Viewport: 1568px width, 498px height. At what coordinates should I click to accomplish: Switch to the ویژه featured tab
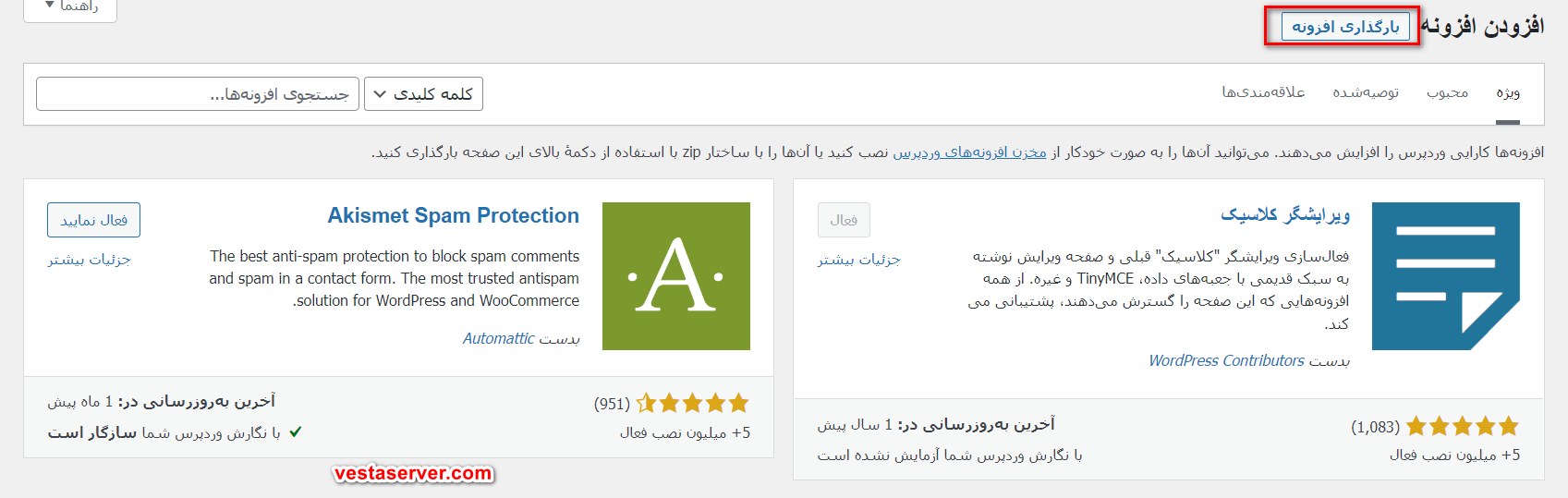tap(1508, 92)
